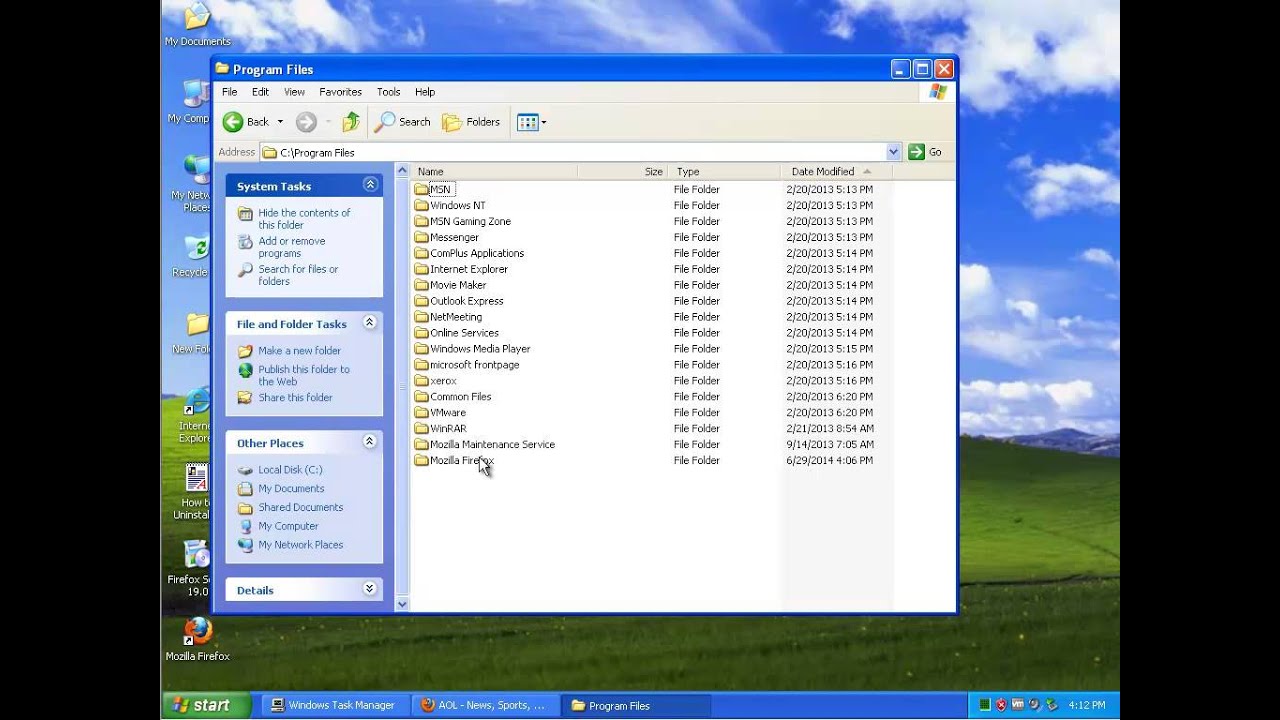Viewport: 1280px width, 720px height.
Task: Select the Mozilla Maintenance Service folder icon
Action: point(421,444)
